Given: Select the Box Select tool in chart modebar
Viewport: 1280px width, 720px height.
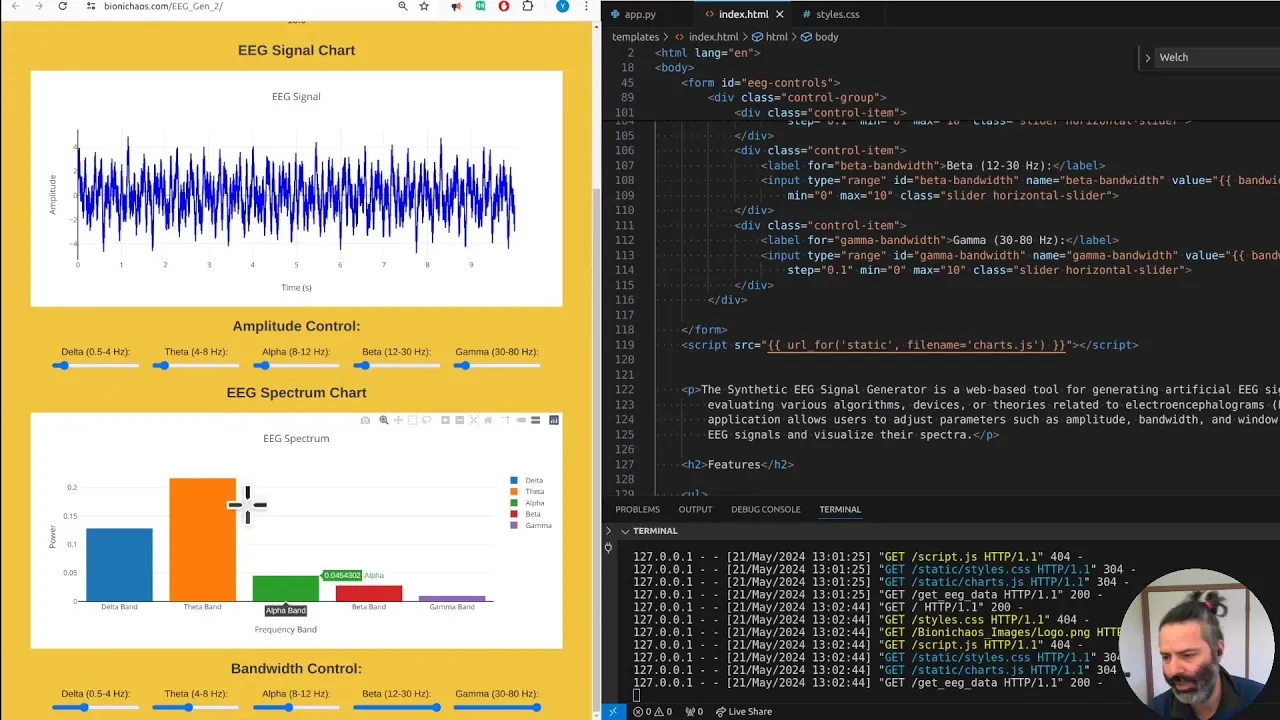Looking at the screenshot, I should click(x=412, y=420).
